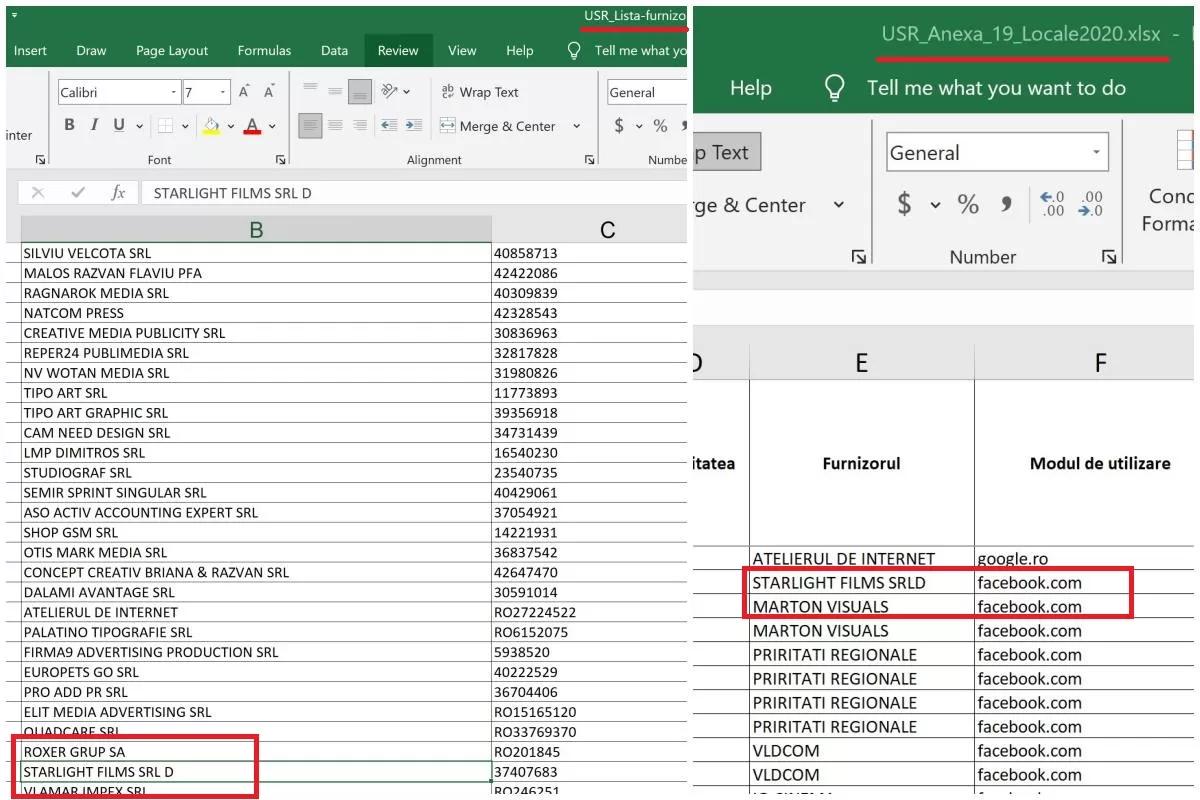Select column E header in right window
Screen dimensions: 1200x800
click(861, 362)
